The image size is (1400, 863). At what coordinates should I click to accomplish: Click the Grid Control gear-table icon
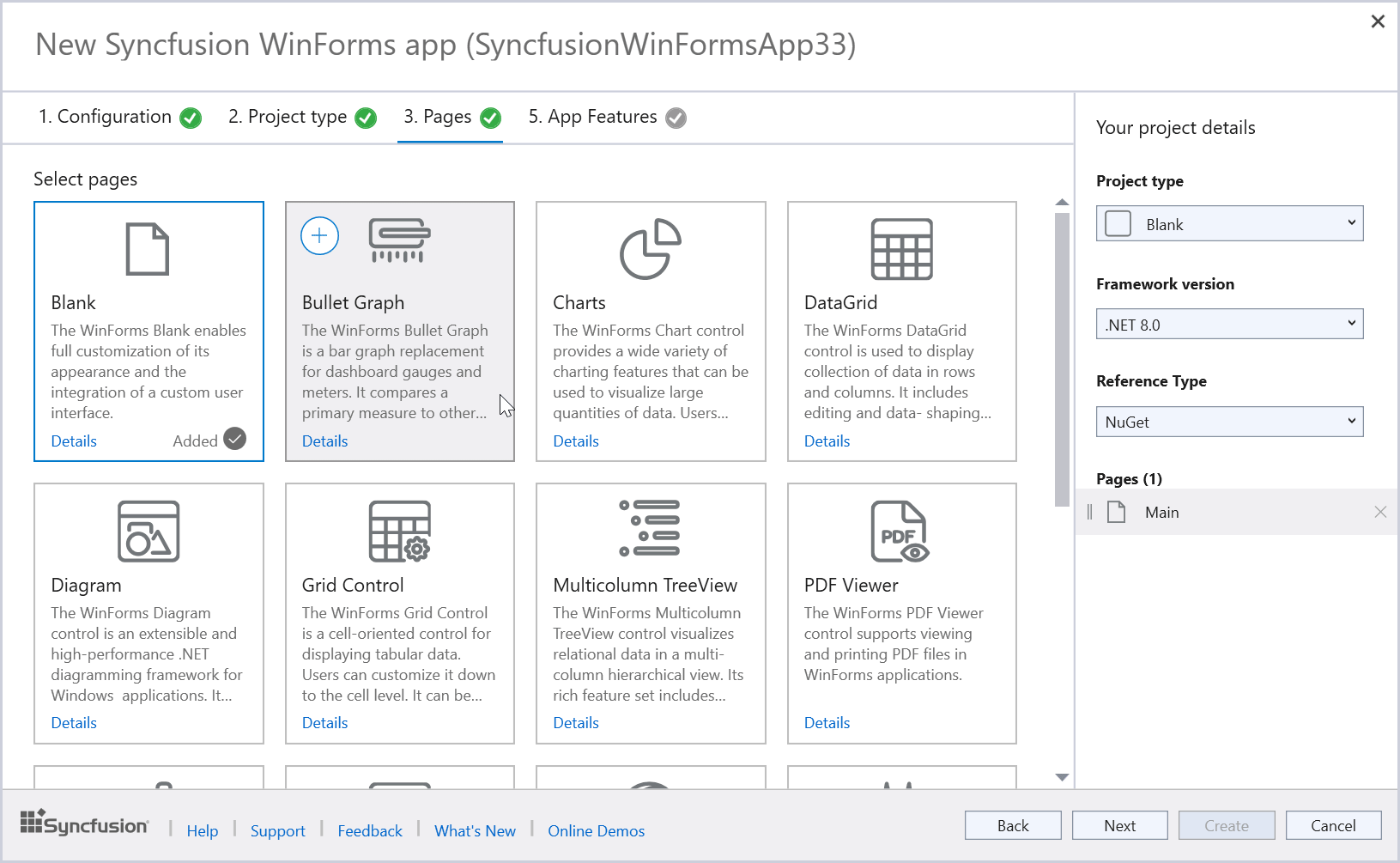tap(399, 532)
